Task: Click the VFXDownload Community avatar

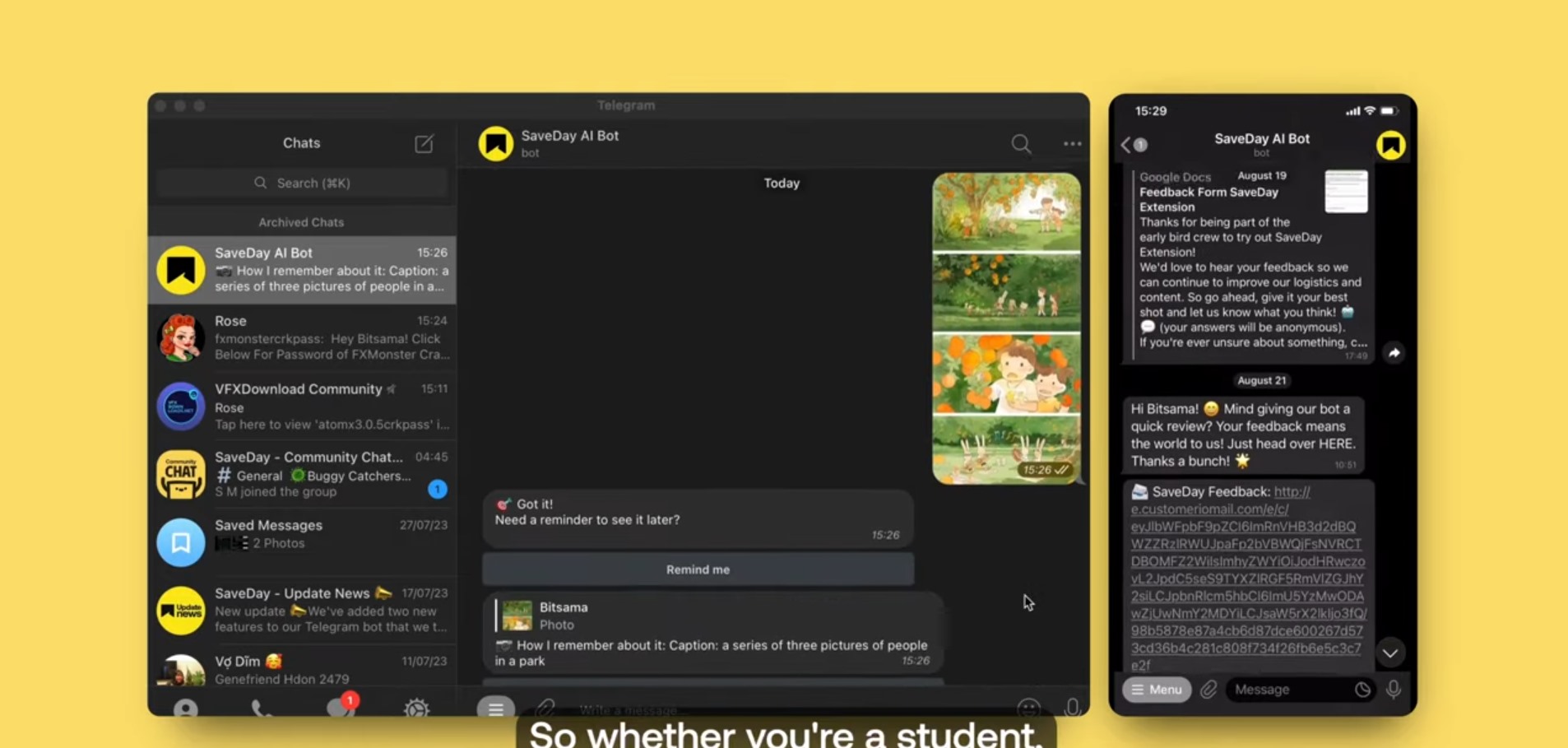Action: 181,406
